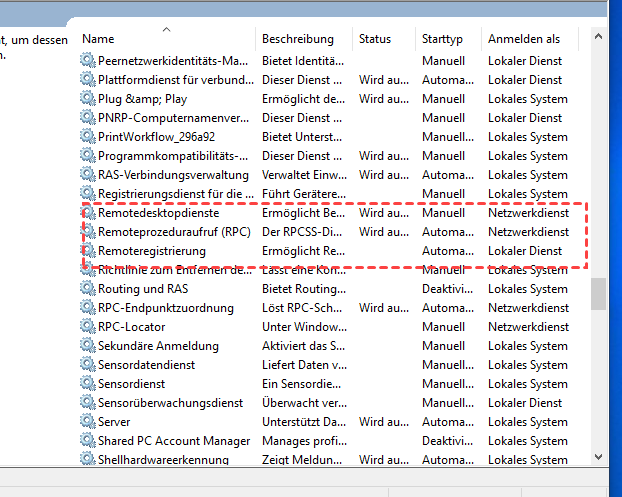Sort list by the Status column
This screenshot has height=497, width=622.
(375, 39)
